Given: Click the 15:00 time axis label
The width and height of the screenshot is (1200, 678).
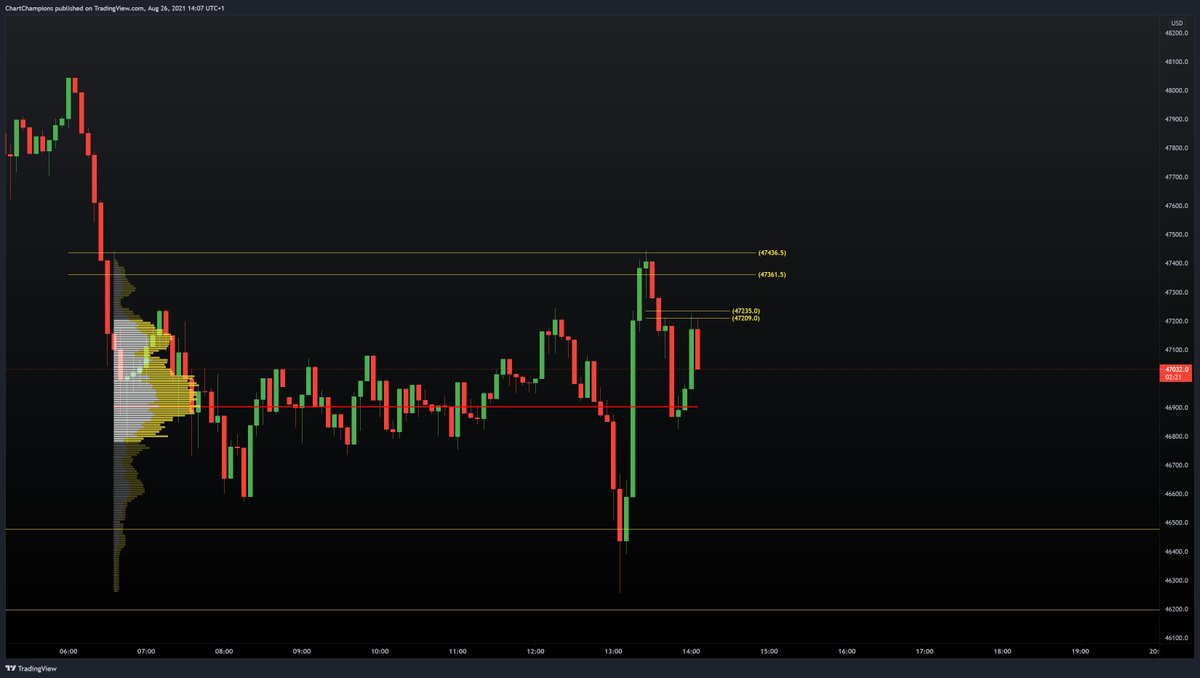Looking at the screenshot, I should [769, 651].
